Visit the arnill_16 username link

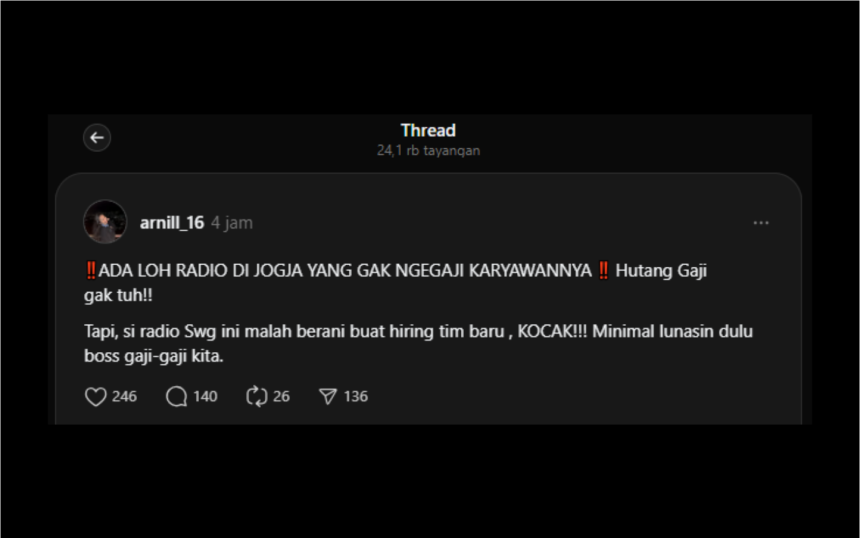click(x=172, y=223)
